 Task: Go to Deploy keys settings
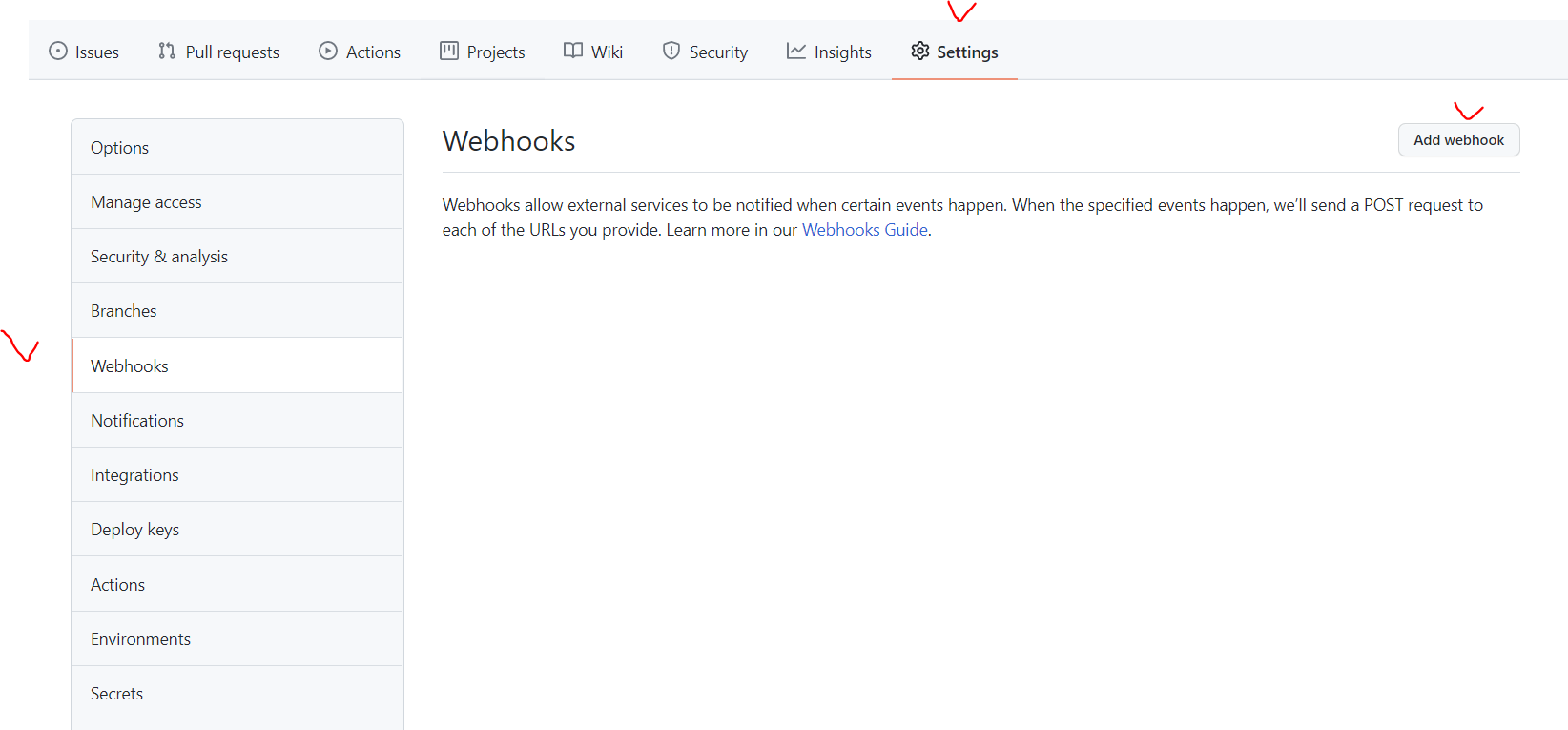click(x=237, y=530)
